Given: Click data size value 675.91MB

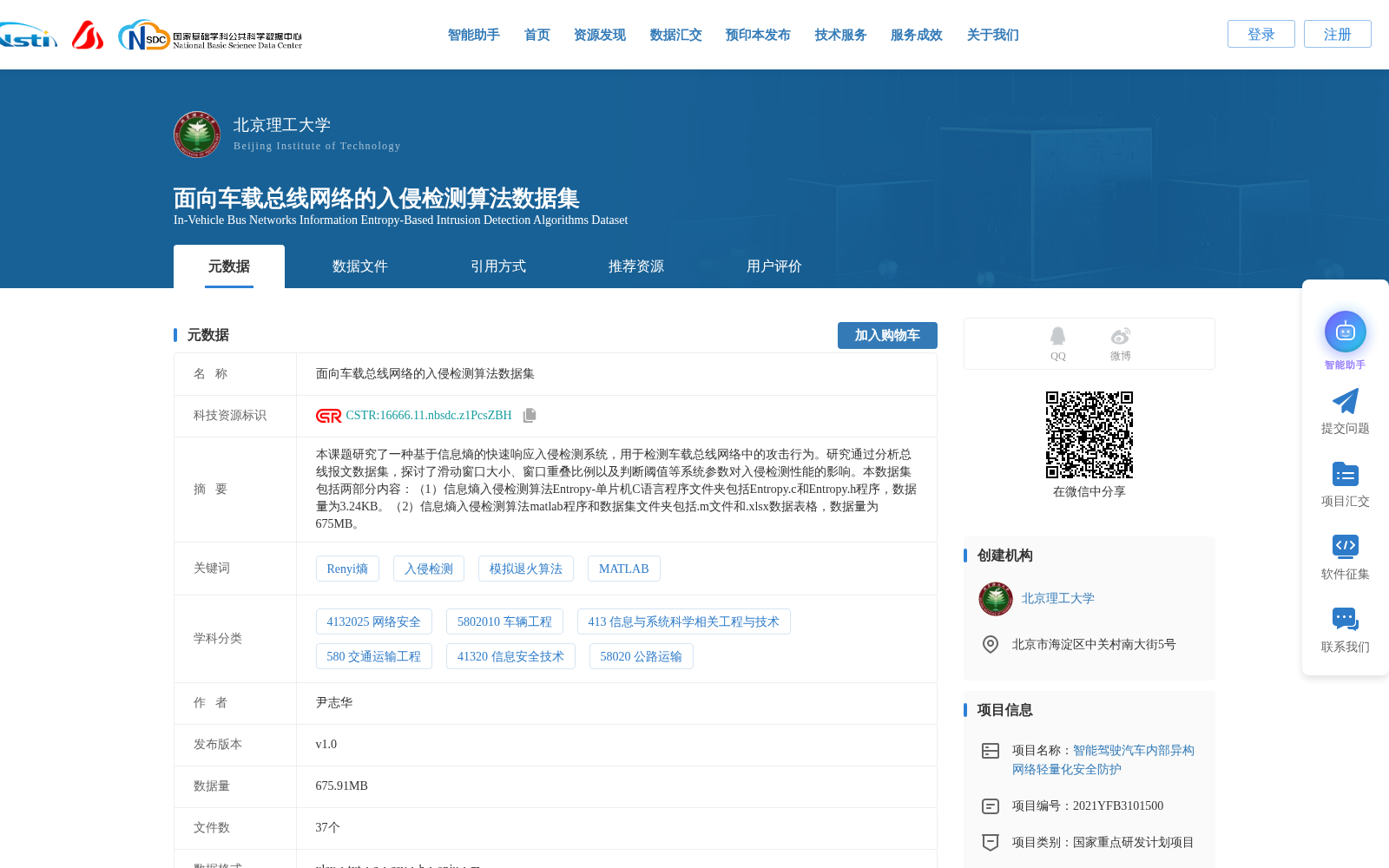Looking at the screenshot, I should (x=342, y=786).
